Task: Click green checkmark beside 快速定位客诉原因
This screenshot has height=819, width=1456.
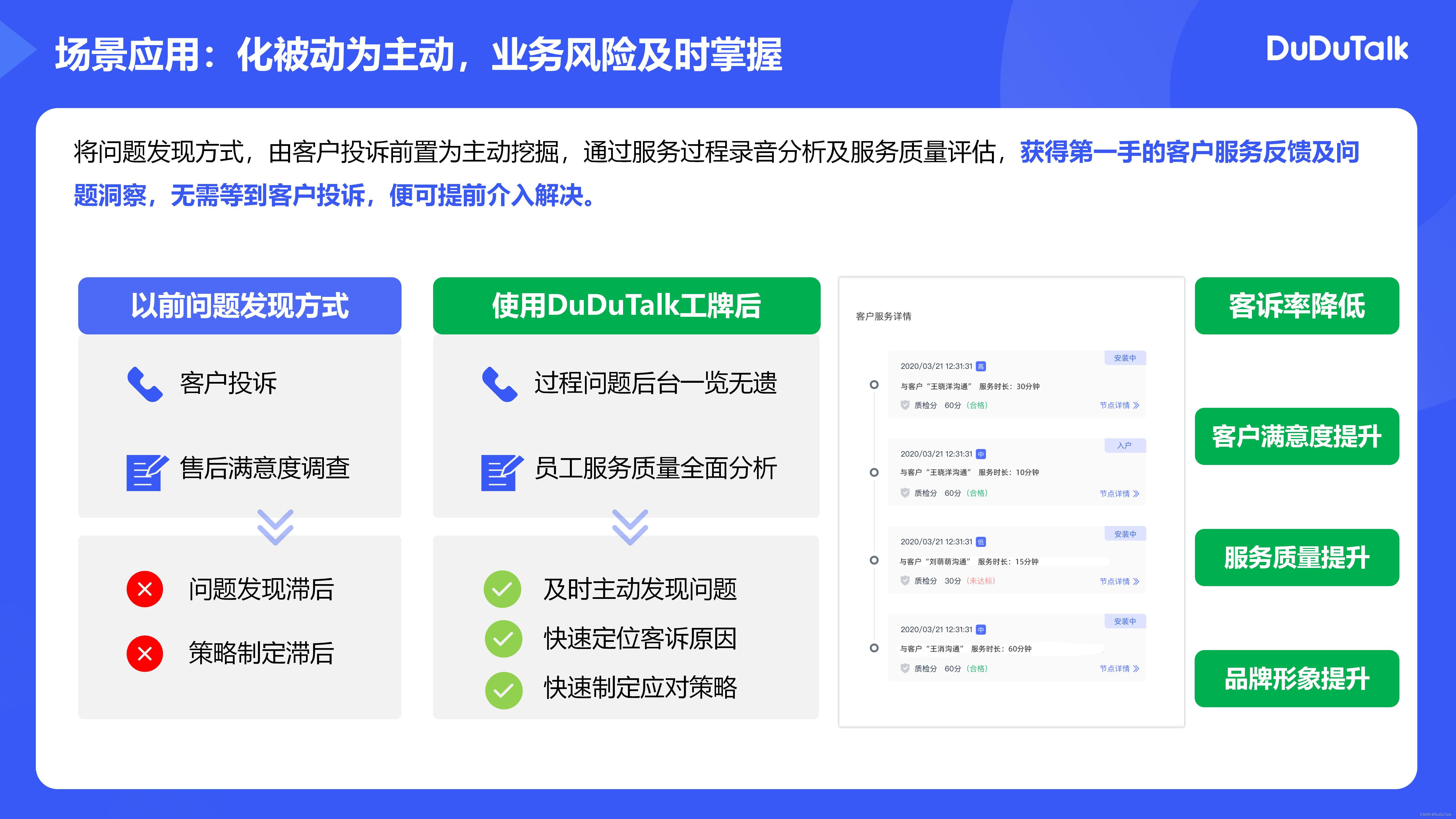Action: click(x=503, y=639)
